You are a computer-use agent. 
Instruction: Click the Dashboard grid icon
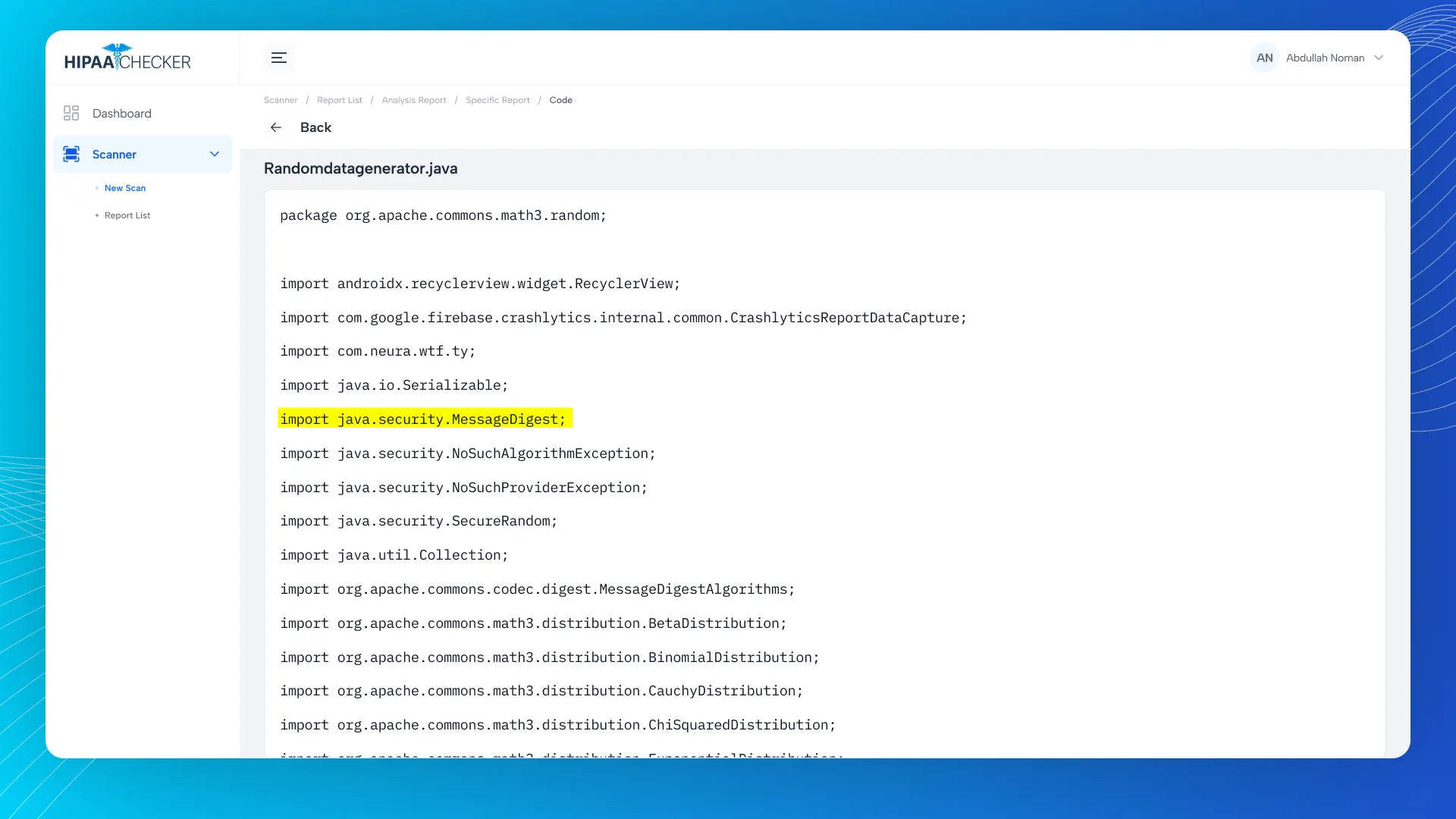click(71, 113)
